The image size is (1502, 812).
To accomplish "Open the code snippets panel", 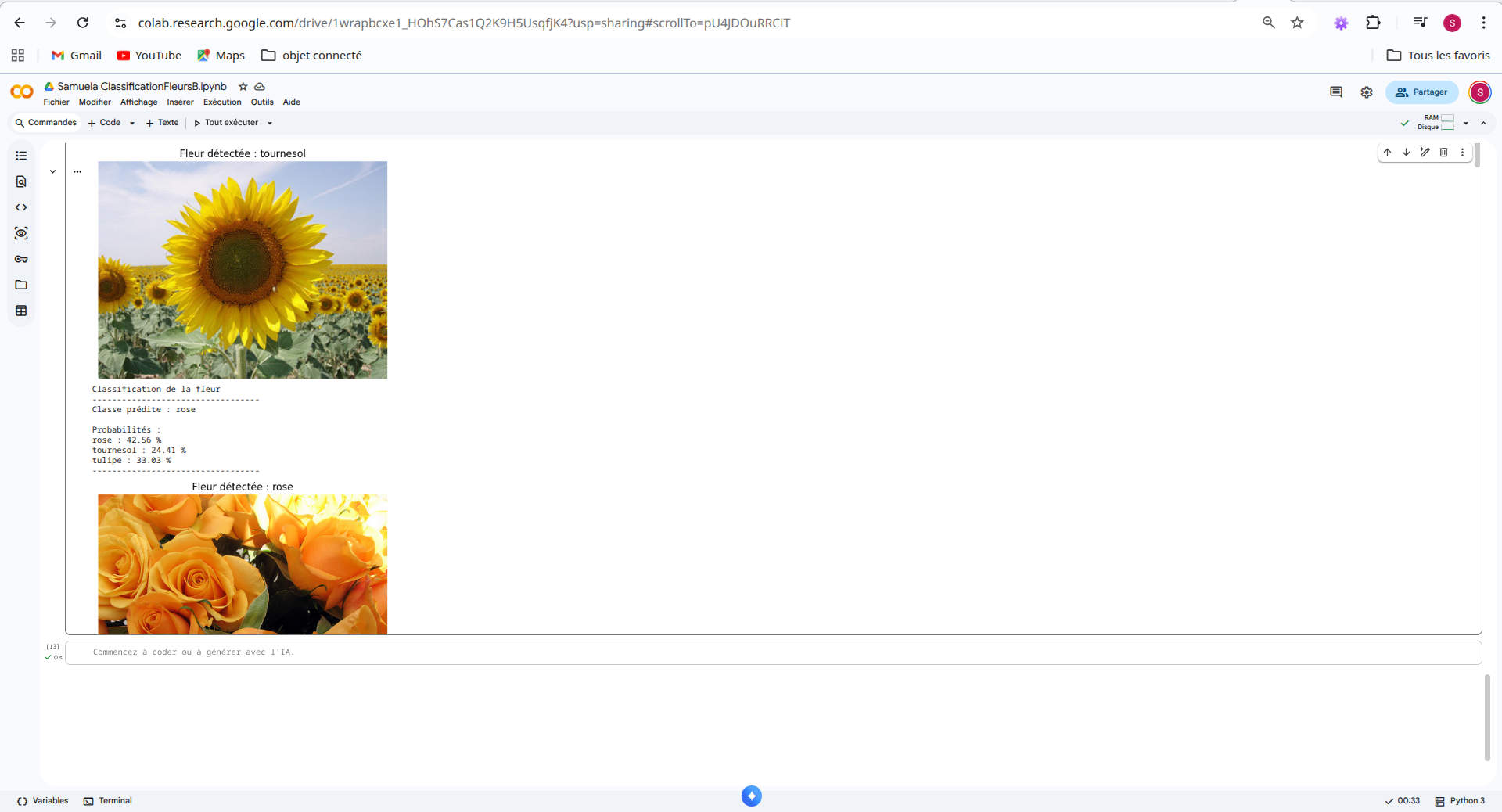I will (x=21, y=207).
